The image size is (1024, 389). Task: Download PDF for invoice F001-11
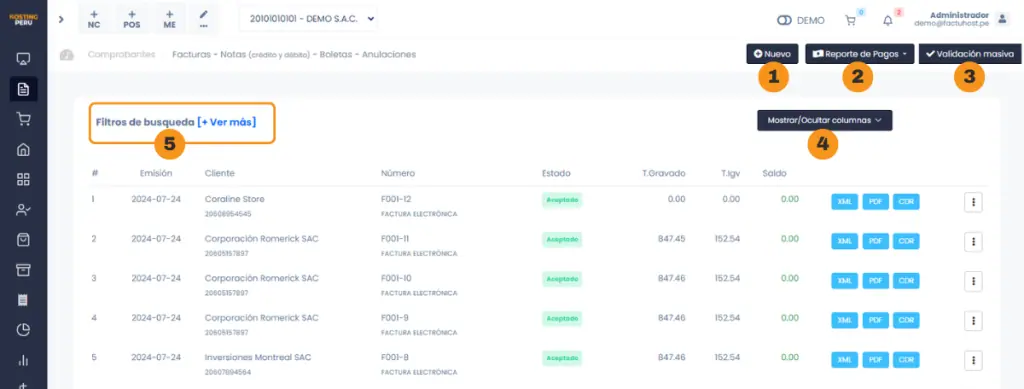[x=875, y=241]
